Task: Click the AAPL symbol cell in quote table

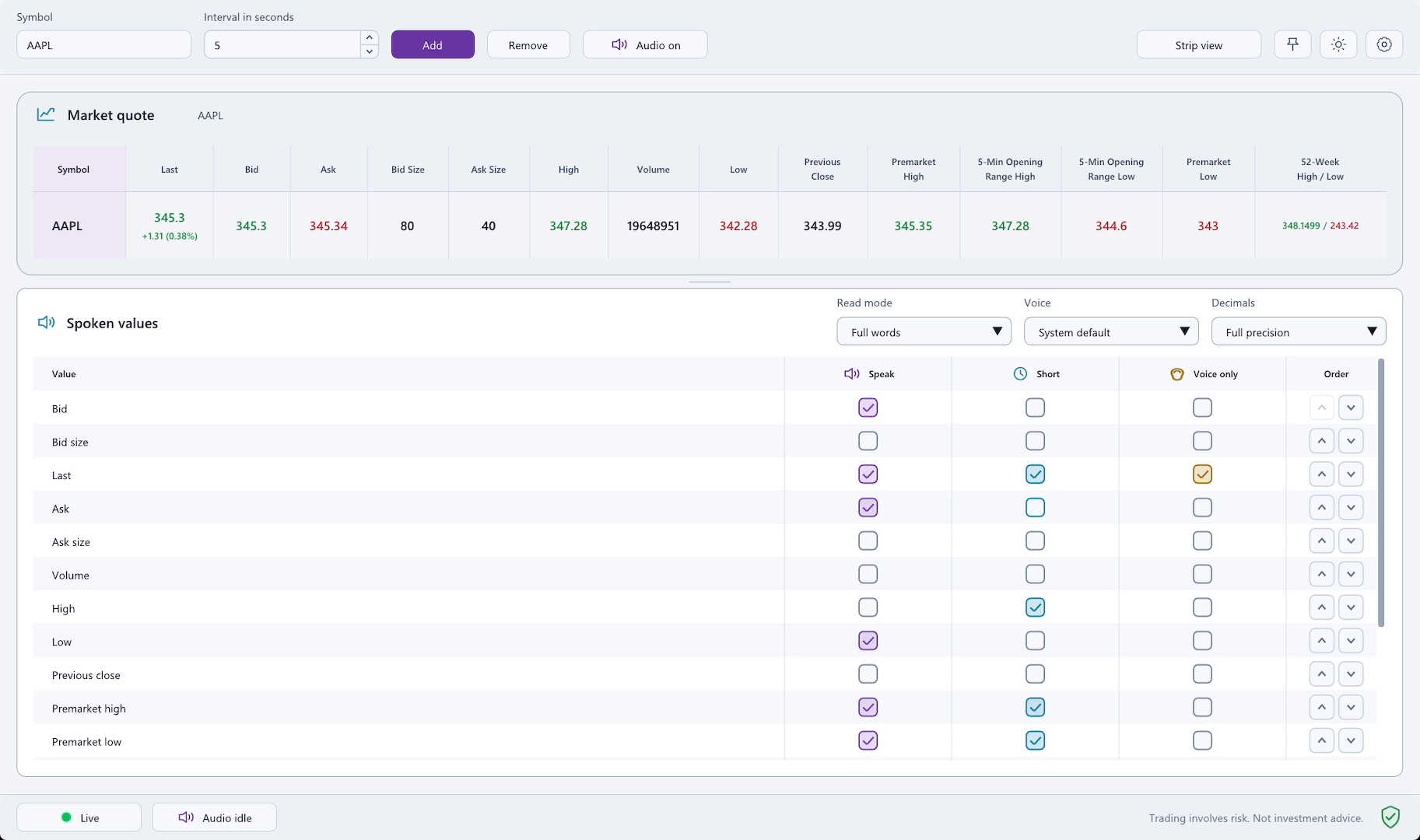Action: point(79,226)
